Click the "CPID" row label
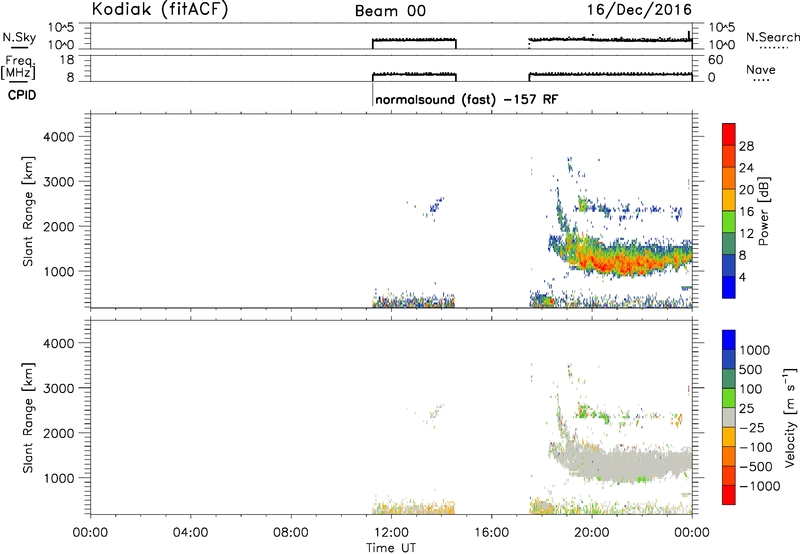The width and height of the screenshot is (800, 554). click(x=22, y=95)
